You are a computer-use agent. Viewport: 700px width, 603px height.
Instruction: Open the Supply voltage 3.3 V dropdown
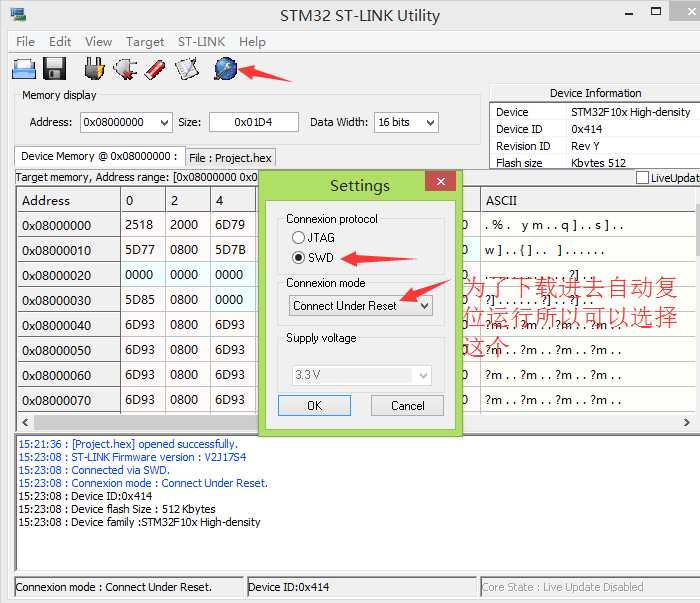[x=360, y=375]
